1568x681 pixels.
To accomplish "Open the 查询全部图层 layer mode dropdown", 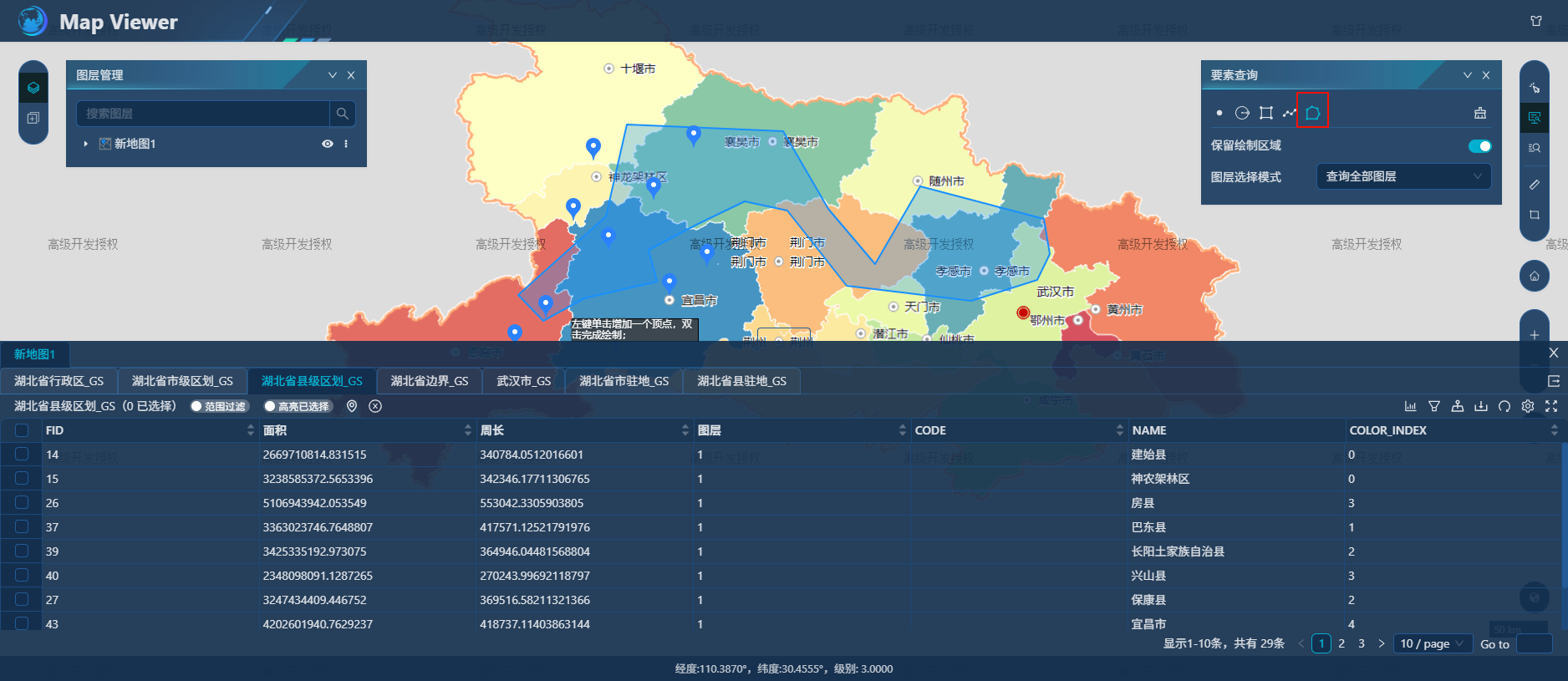I will (x=1403, y=176).
